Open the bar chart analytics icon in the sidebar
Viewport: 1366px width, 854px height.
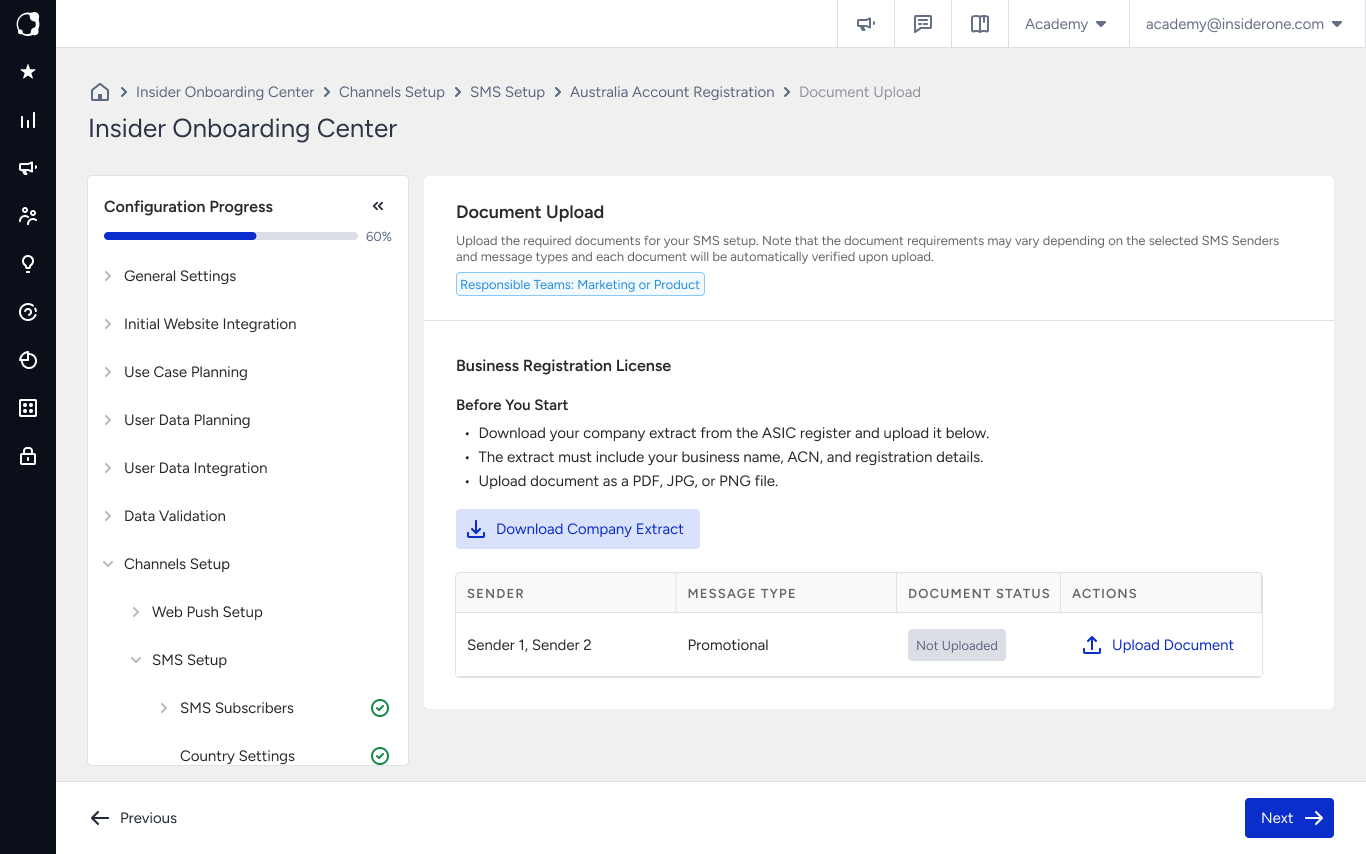[x=28, y=120]
